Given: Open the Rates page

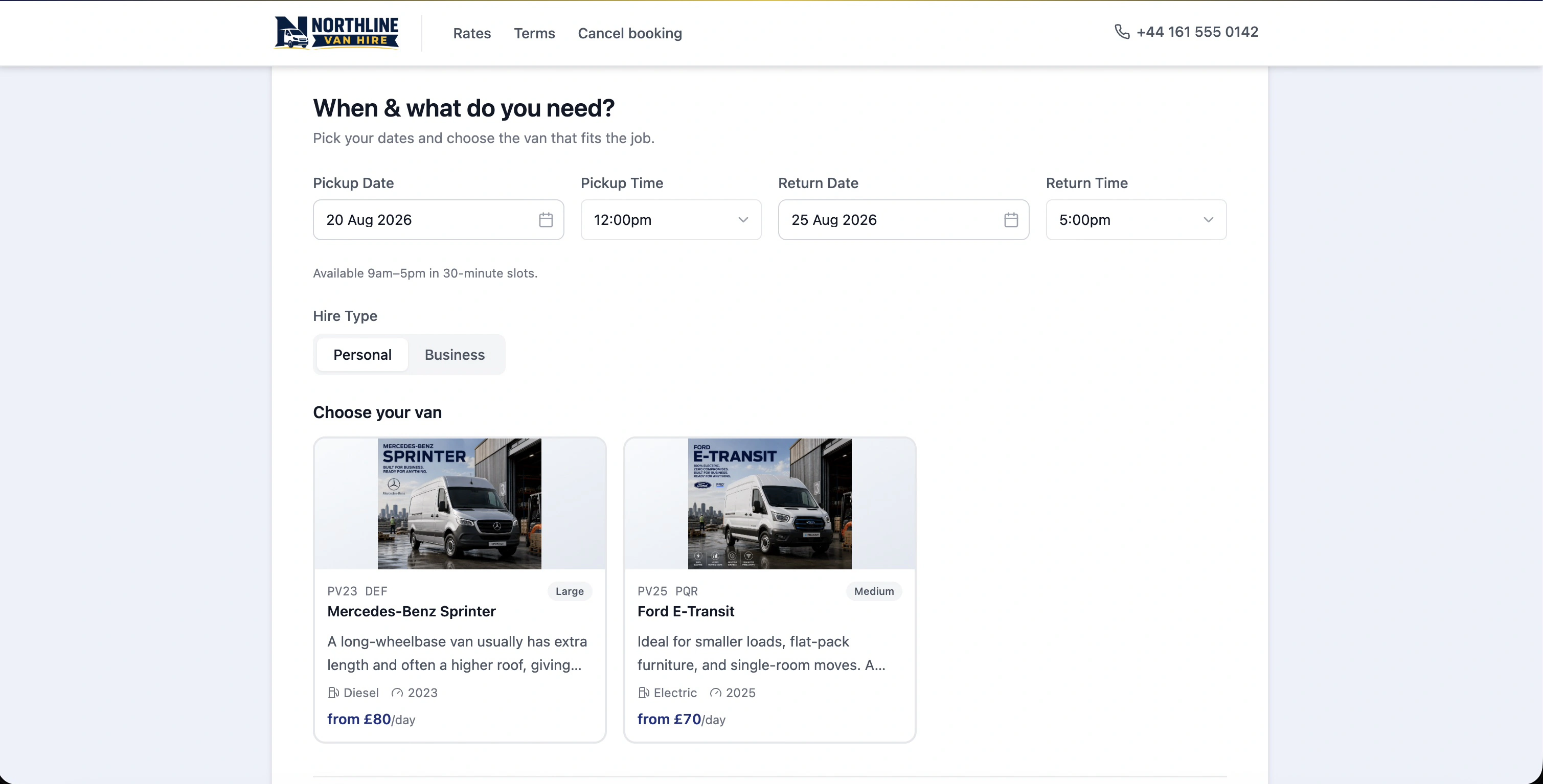Looking at the screenshot, I should point(472,34).
